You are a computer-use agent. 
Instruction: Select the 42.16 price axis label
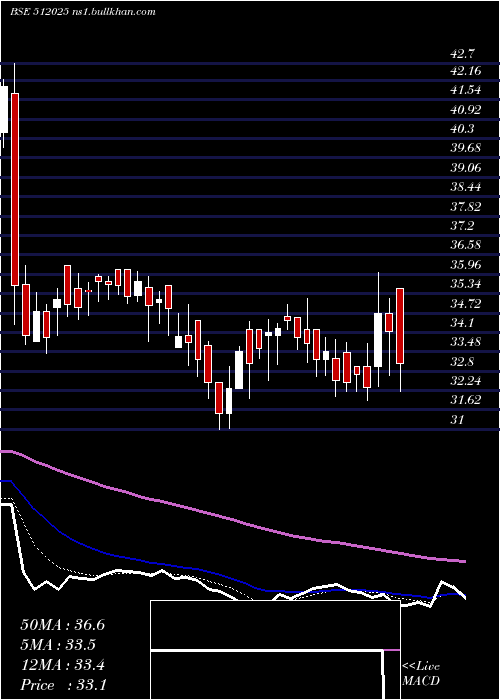point(466,71)
